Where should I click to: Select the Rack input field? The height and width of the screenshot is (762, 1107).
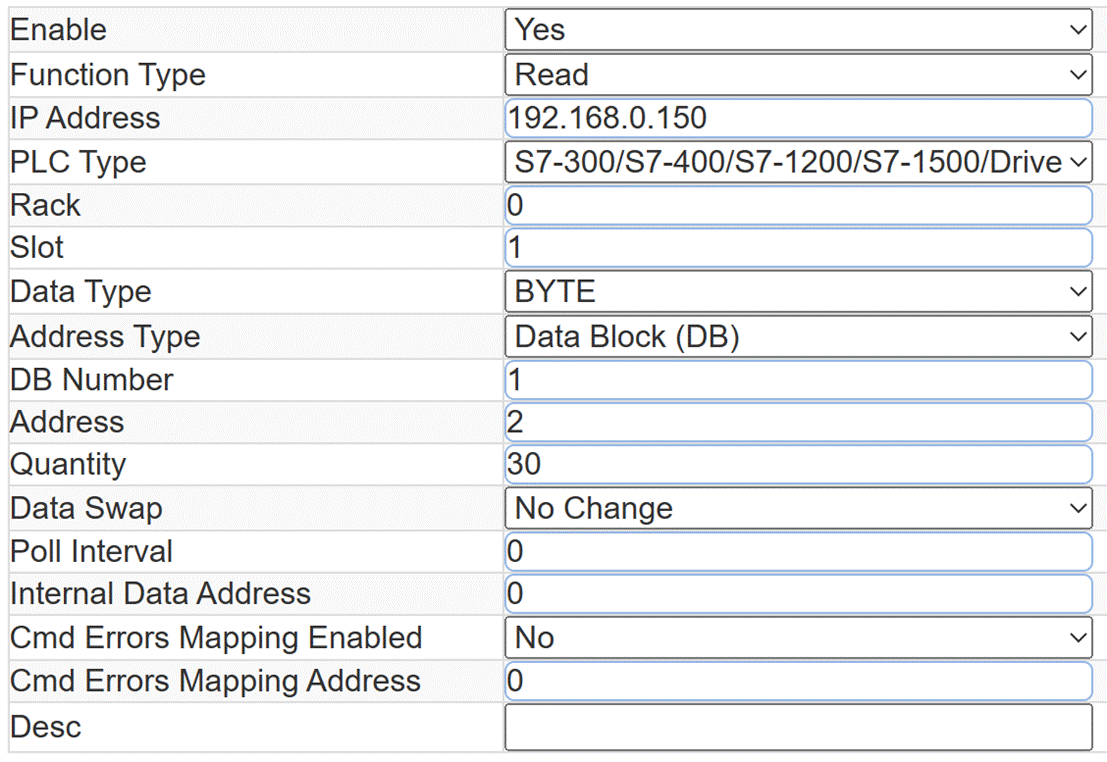pyautogui.click(x=798, y=206)
